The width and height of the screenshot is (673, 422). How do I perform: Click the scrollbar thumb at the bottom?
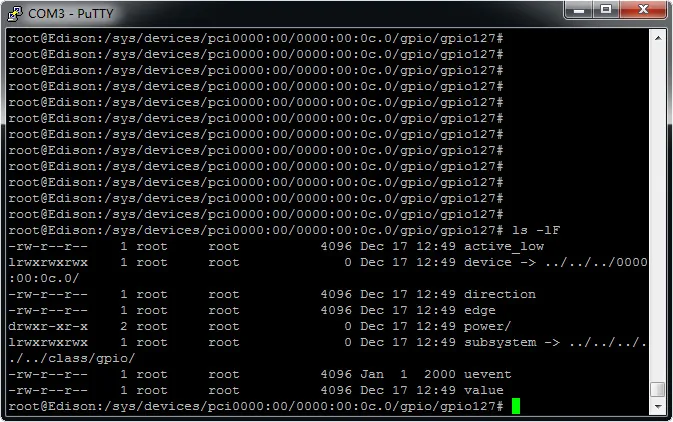click(x=657, y=390)
